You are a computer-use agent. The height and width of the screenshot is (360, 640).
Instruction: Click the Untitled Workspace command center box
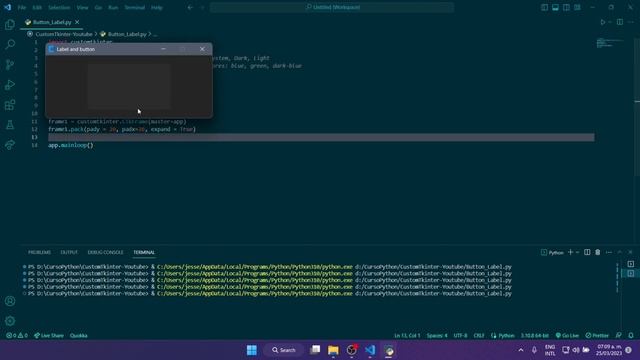click(332, 7)
